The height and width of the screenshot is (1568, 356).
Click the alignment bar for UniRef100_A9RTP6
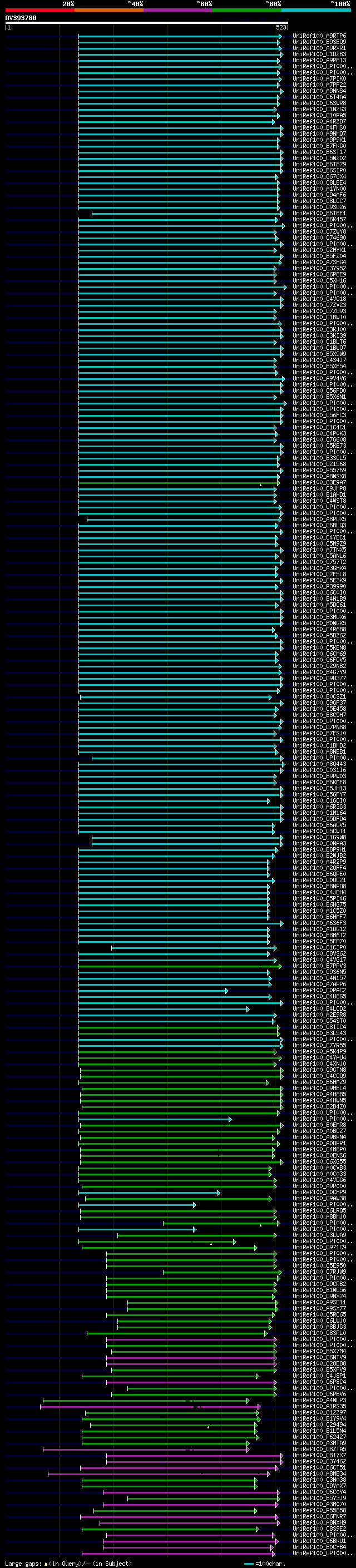180,36
